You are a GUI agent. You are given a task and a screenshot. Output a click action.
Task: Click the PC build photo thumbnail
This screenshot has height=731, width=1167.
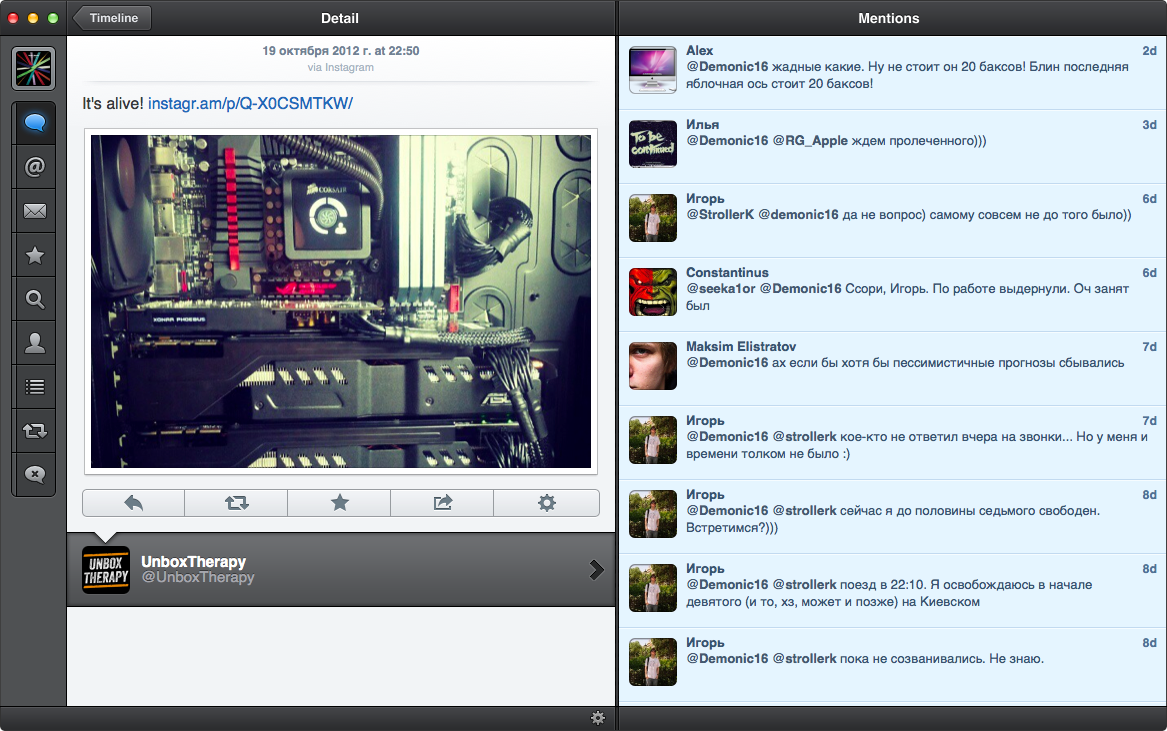pyautogui.click(x=341, y=301)
